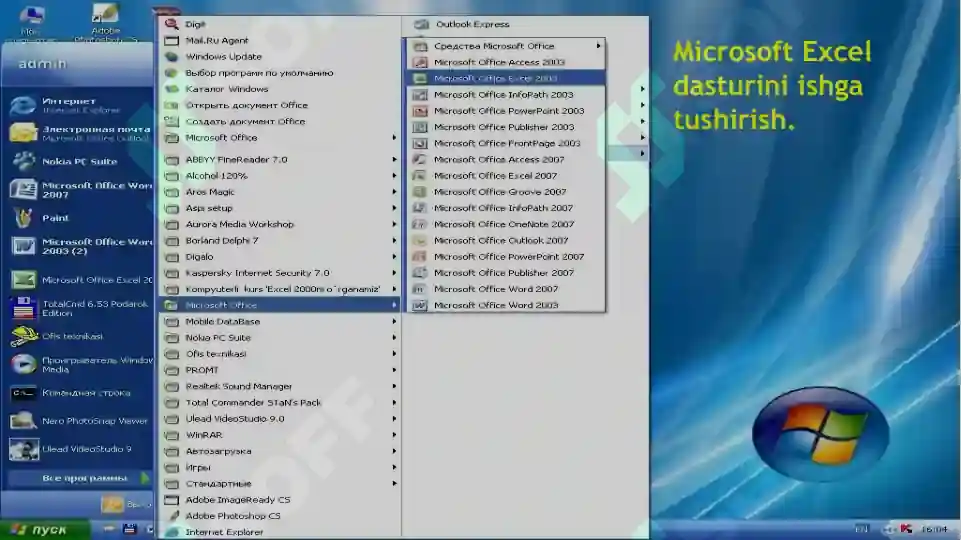
Task: Select Internet Explorer at programs list bottom
Action: tap(280, 532)
